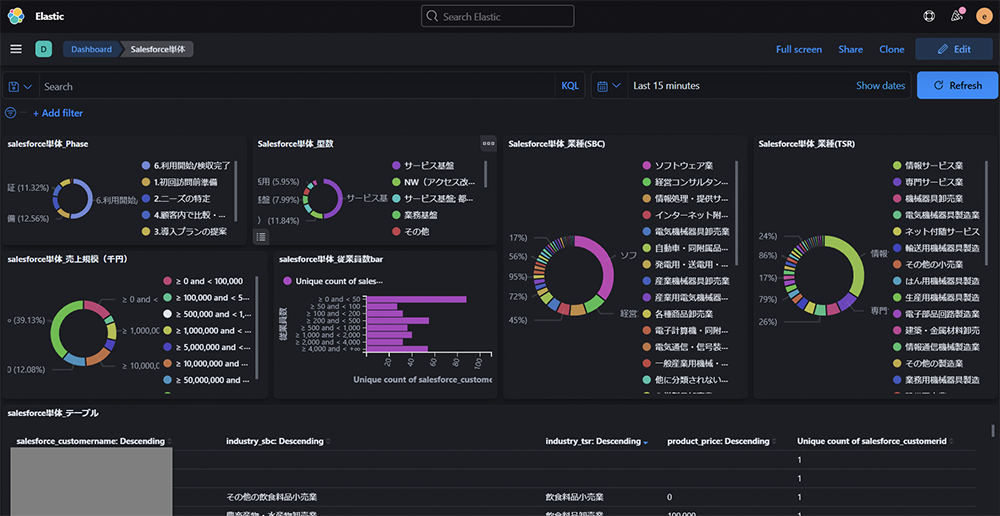Click legend swatch for 6.利用開始/検収完了

pos(146,165)
